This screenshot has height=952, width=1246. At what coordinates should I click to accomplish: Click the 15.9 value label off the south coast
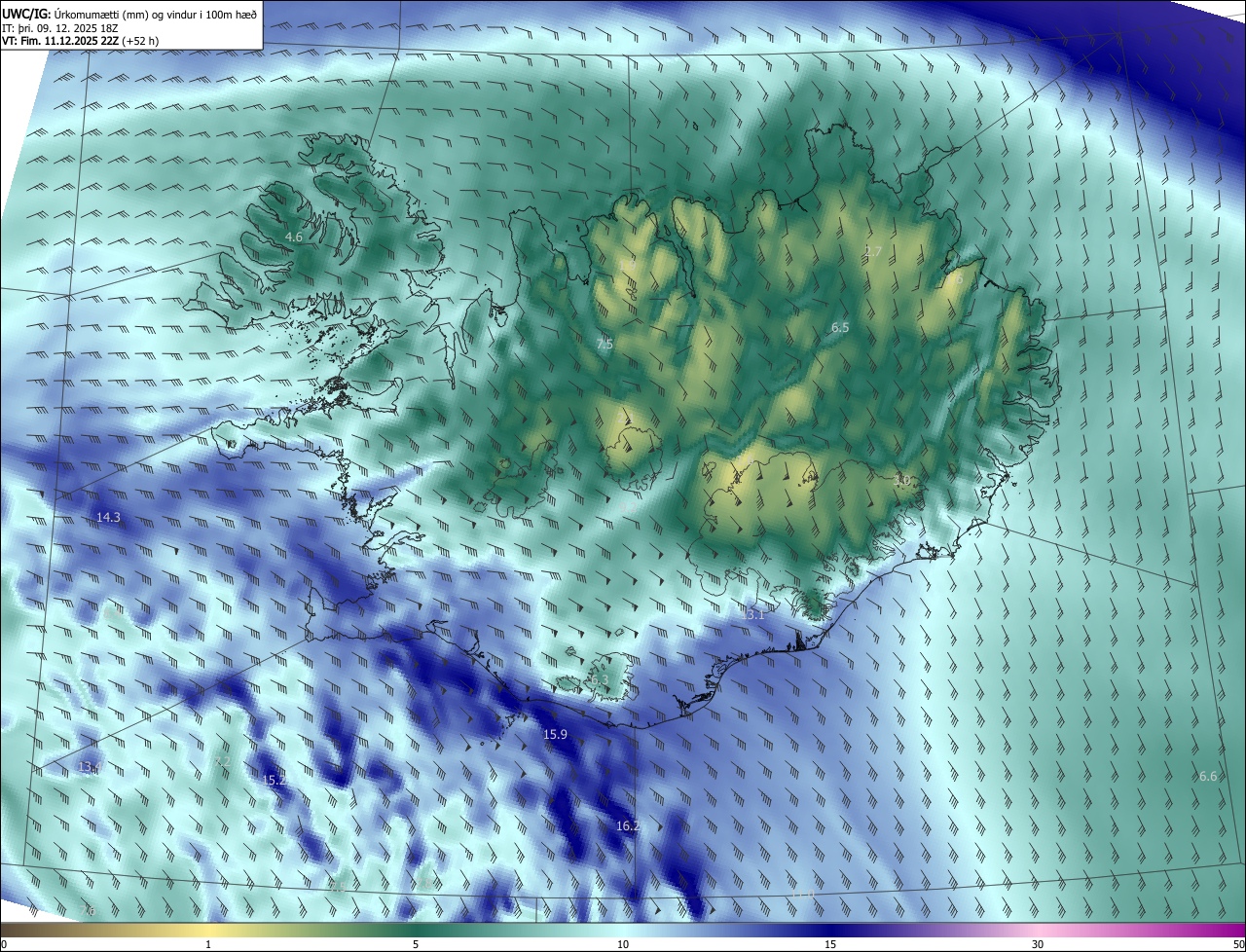point(555,734)
